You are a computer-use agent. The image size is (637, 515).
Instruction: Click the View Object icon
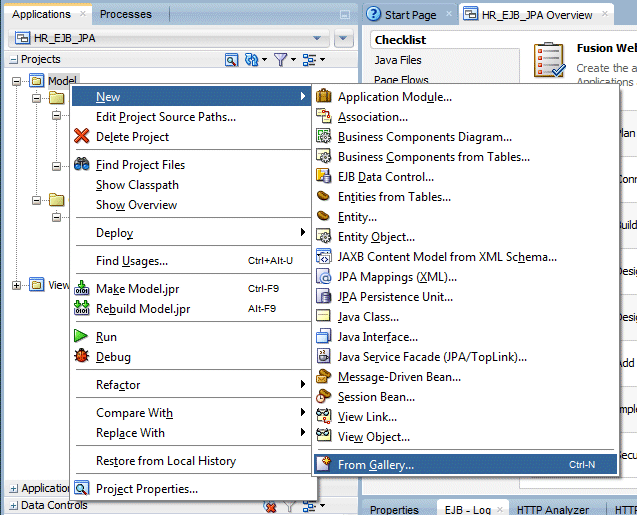click(x=324, y=436)
